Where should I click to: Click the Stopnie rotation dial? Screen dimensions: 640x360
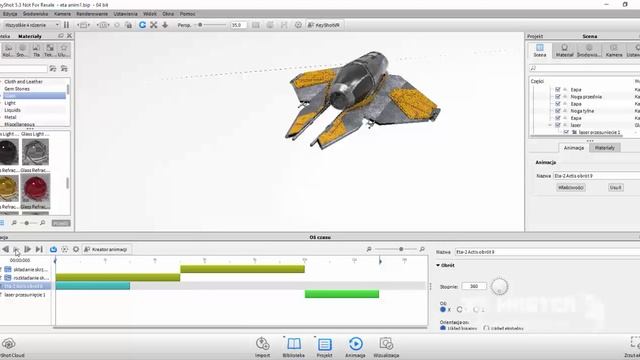(499, 287)
